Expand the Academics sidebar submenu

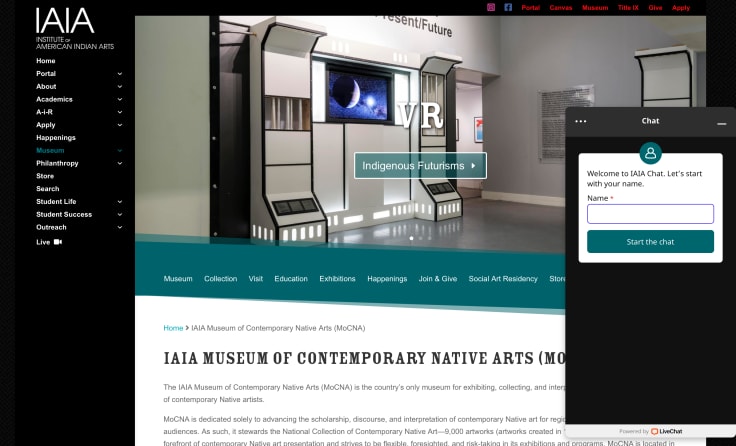coord(120,99)
